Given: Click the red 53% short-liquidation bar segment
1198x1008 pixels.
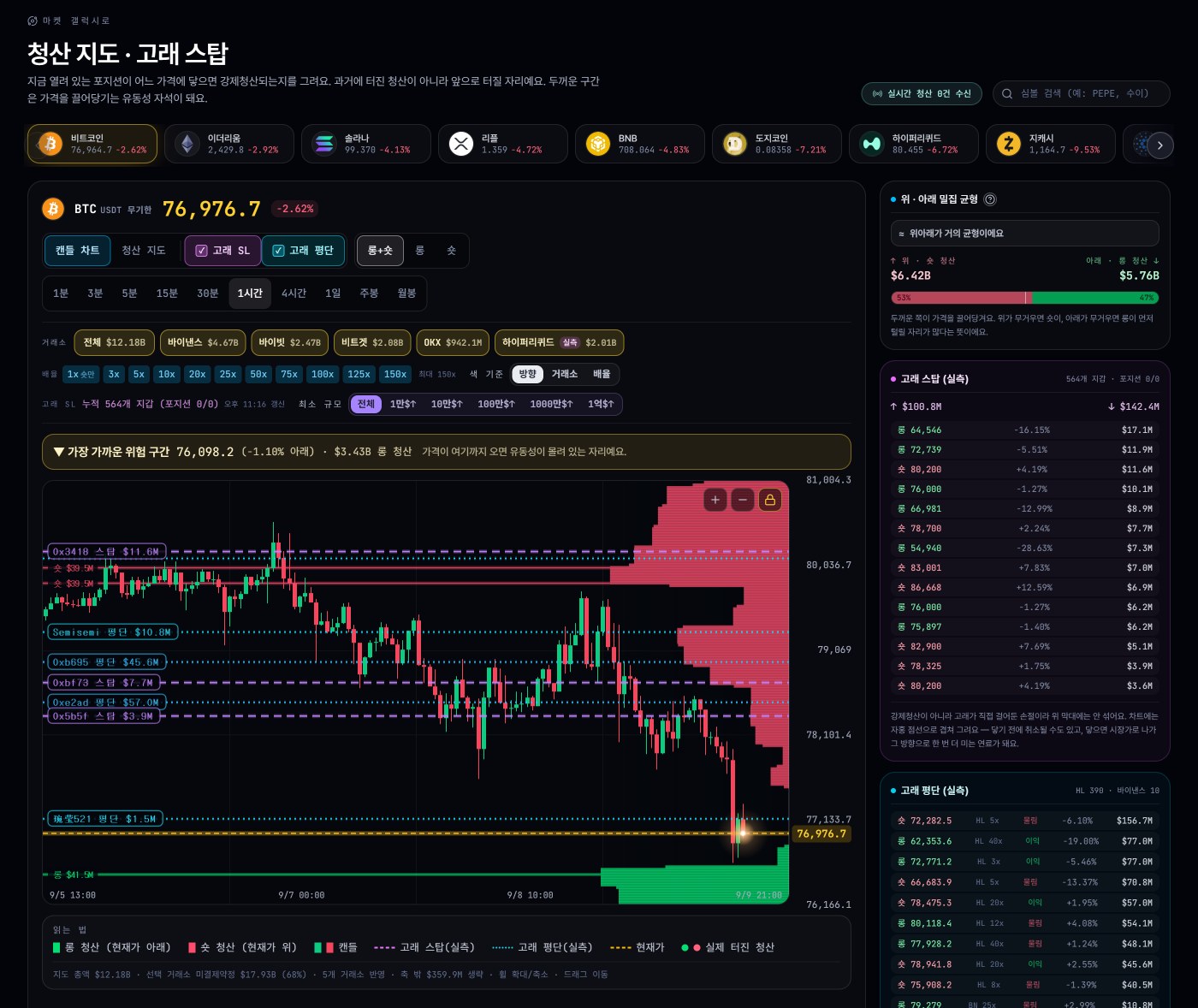Looking at the screenshot, I should 961,298.
